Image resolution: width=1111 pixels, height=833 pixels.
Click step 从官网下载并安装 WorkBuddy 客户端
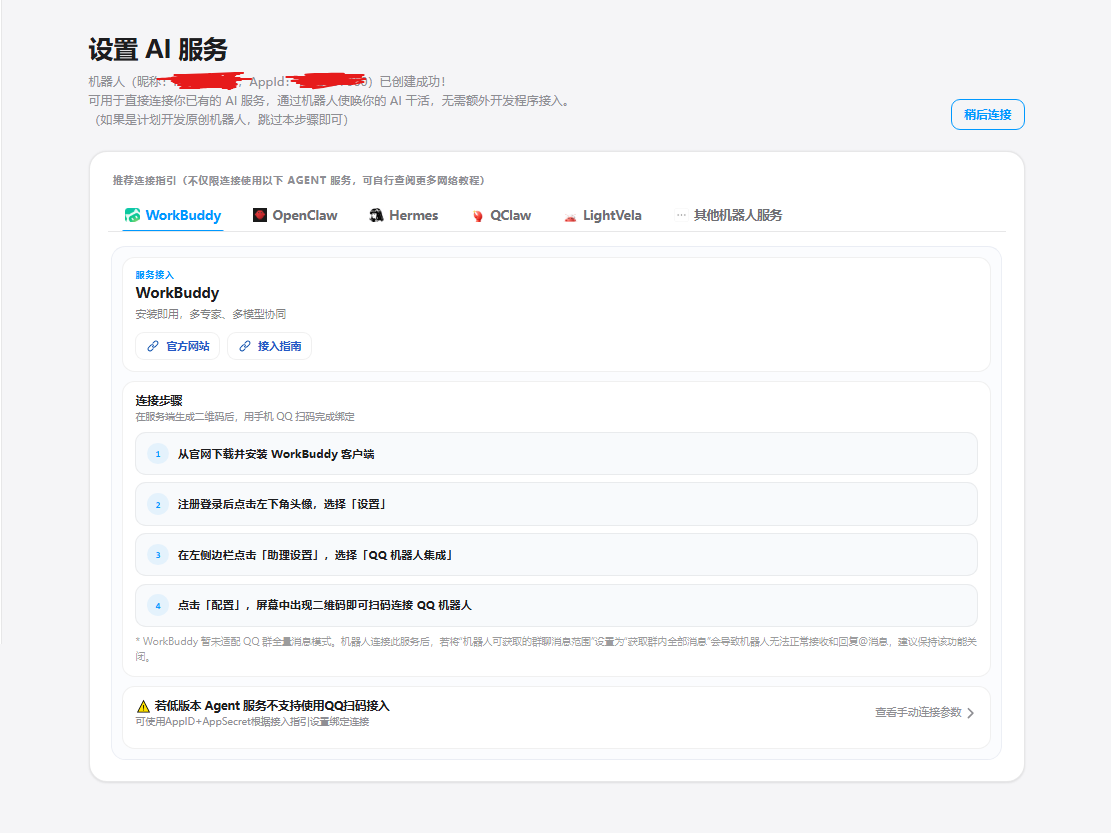pos(556,454)
